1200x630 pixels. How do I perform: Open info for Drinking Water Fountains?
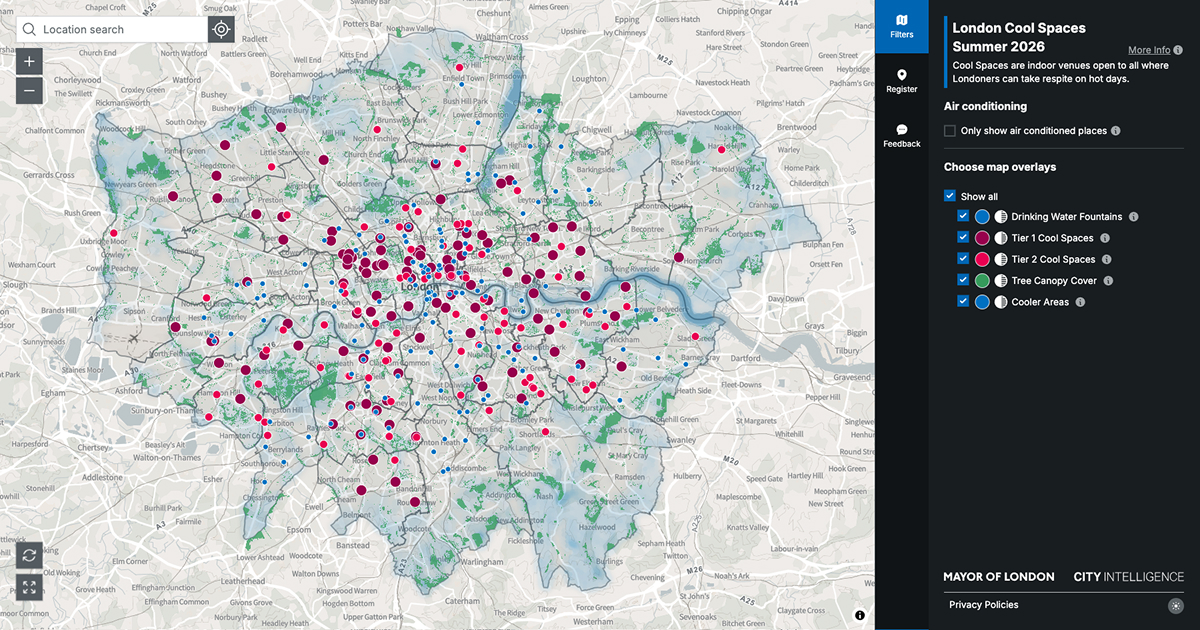tap(1134, 217)
